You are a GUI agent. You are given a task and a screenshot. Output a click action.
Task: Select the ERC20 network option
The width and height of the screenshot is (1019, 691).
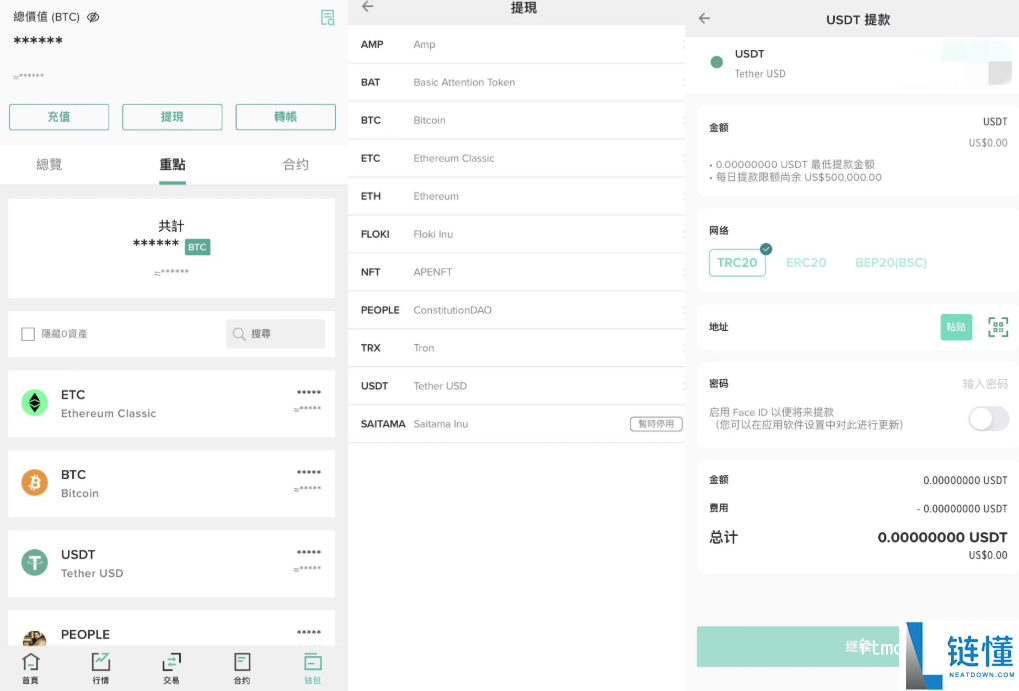tap(806, 263)
